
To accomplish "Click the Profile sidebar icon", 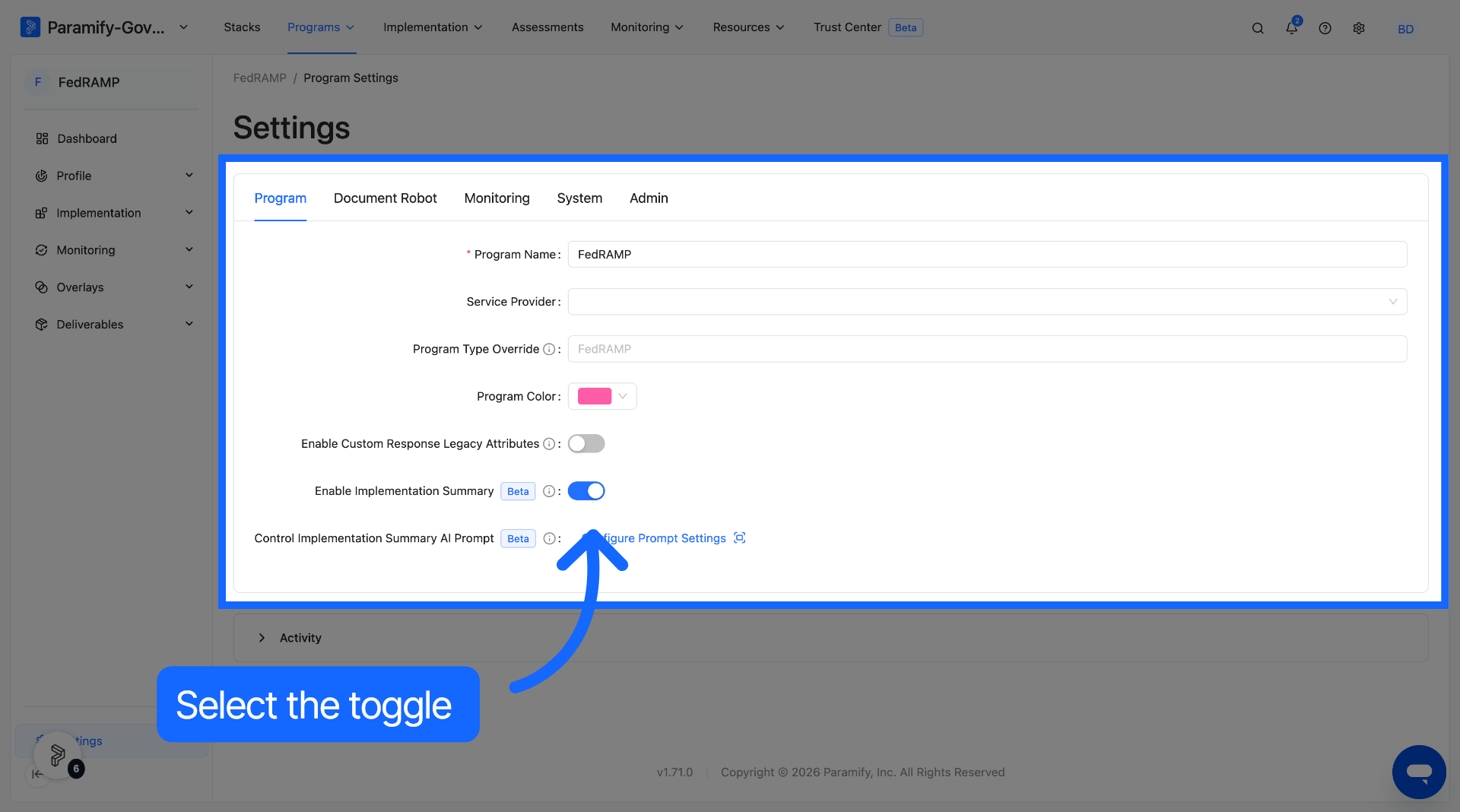I will coord(41,176).
